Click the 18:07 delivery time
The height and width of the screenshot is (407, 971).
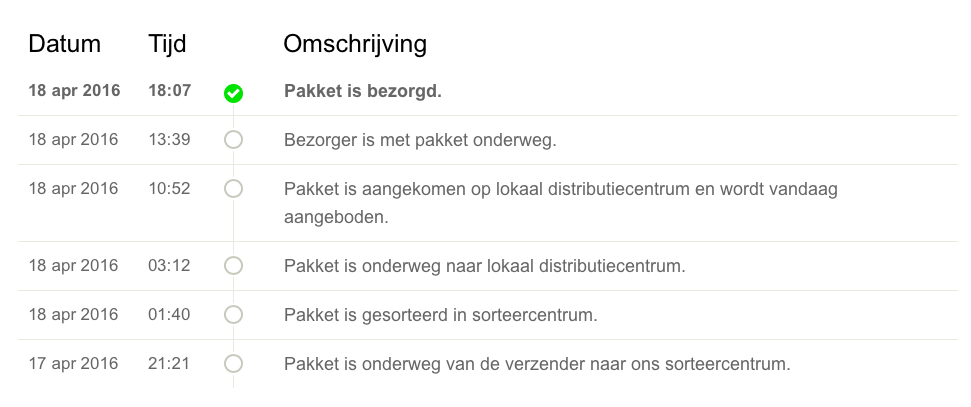tap(170, 90)
